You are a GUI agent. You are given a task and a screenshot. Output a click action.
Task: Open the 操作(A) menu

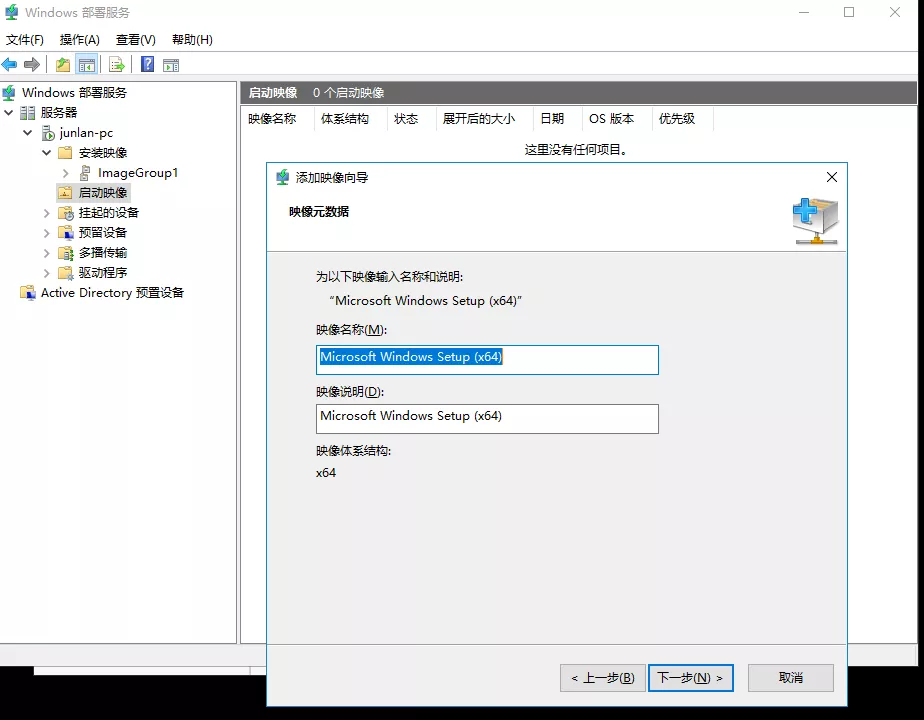tap(80, 40)
